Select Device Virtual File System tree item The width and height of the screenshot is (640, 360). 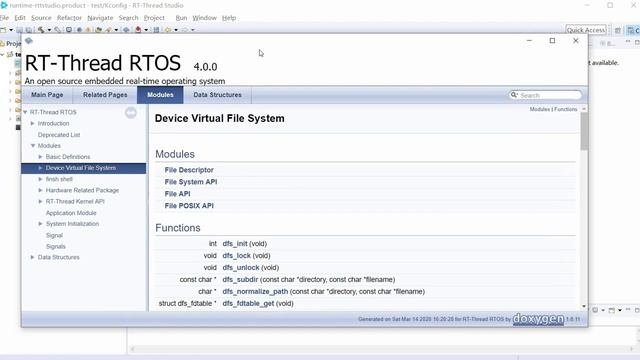(84, 168)
